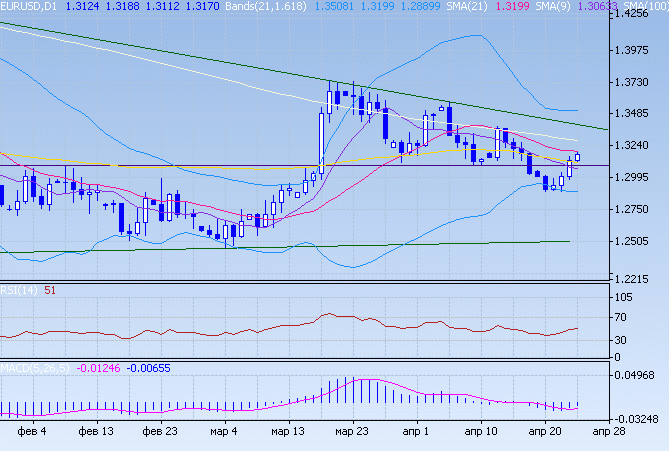Click the мар 23 date marker
669x451 pixels.
click(351, 432)
